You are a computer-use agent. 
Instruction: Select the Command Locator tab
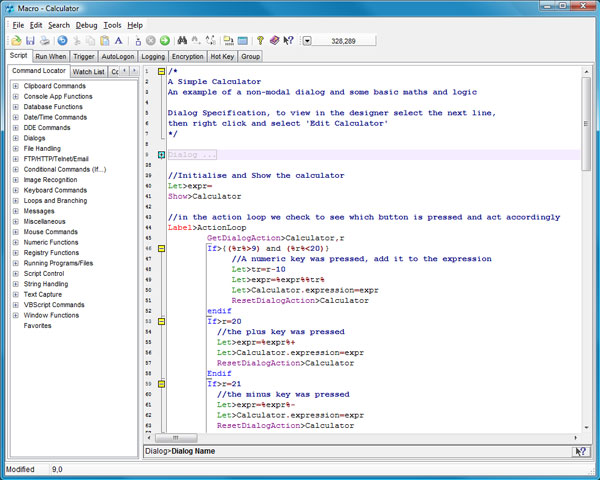(39, 71)
